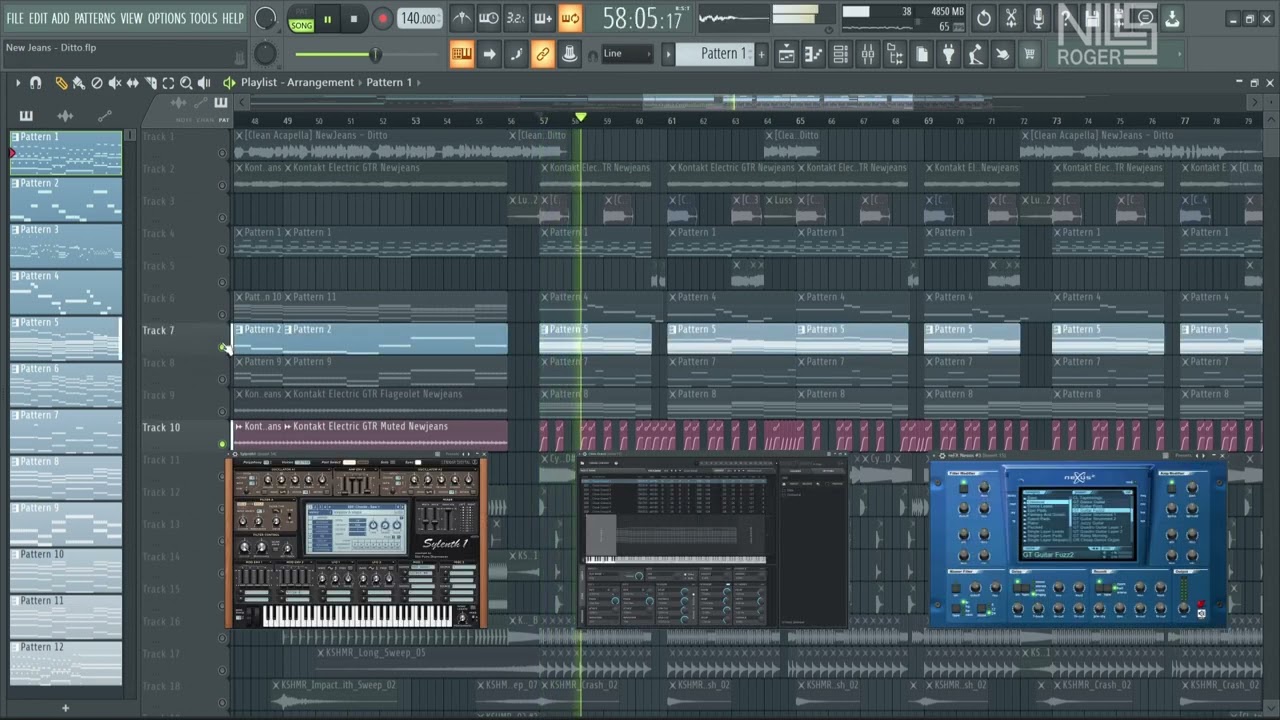Click plus at bottom of pattern picker
The image size is (1280, 720).
[65, 708]
